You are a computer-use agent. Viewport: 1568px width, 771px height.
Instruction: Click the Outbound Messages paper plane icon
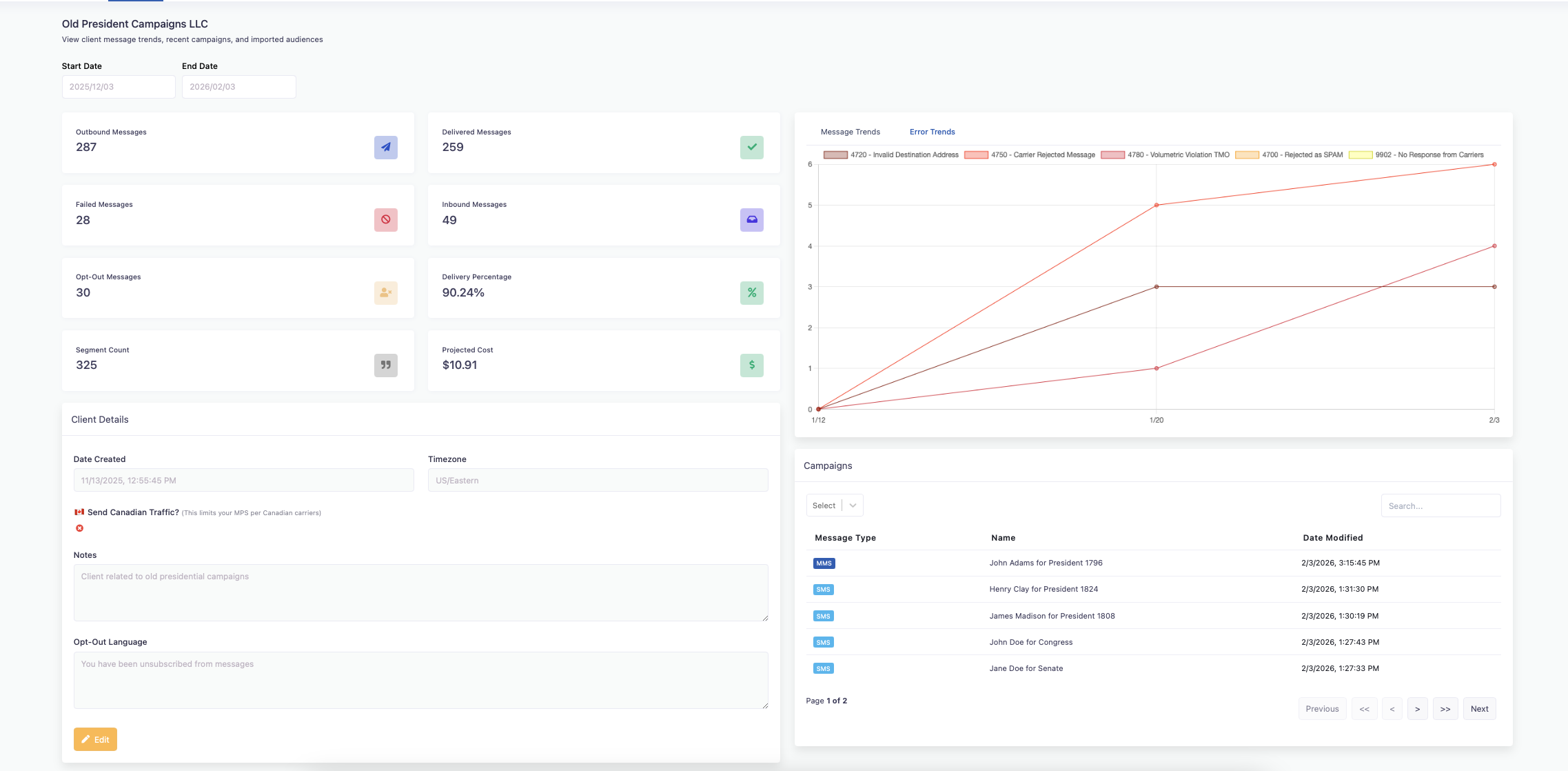(385, 147)
